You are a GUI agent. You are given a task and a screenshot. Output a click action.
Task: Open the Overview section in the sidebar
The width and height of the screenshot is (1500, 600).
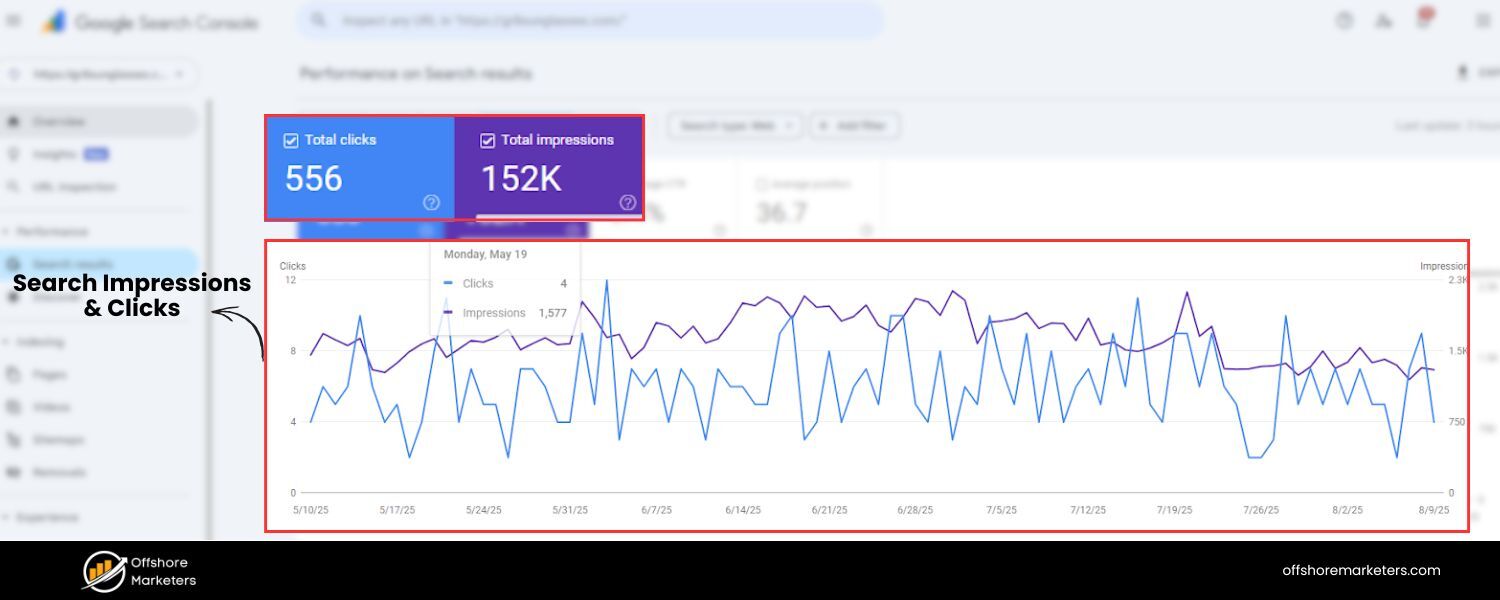pos(60,120)
